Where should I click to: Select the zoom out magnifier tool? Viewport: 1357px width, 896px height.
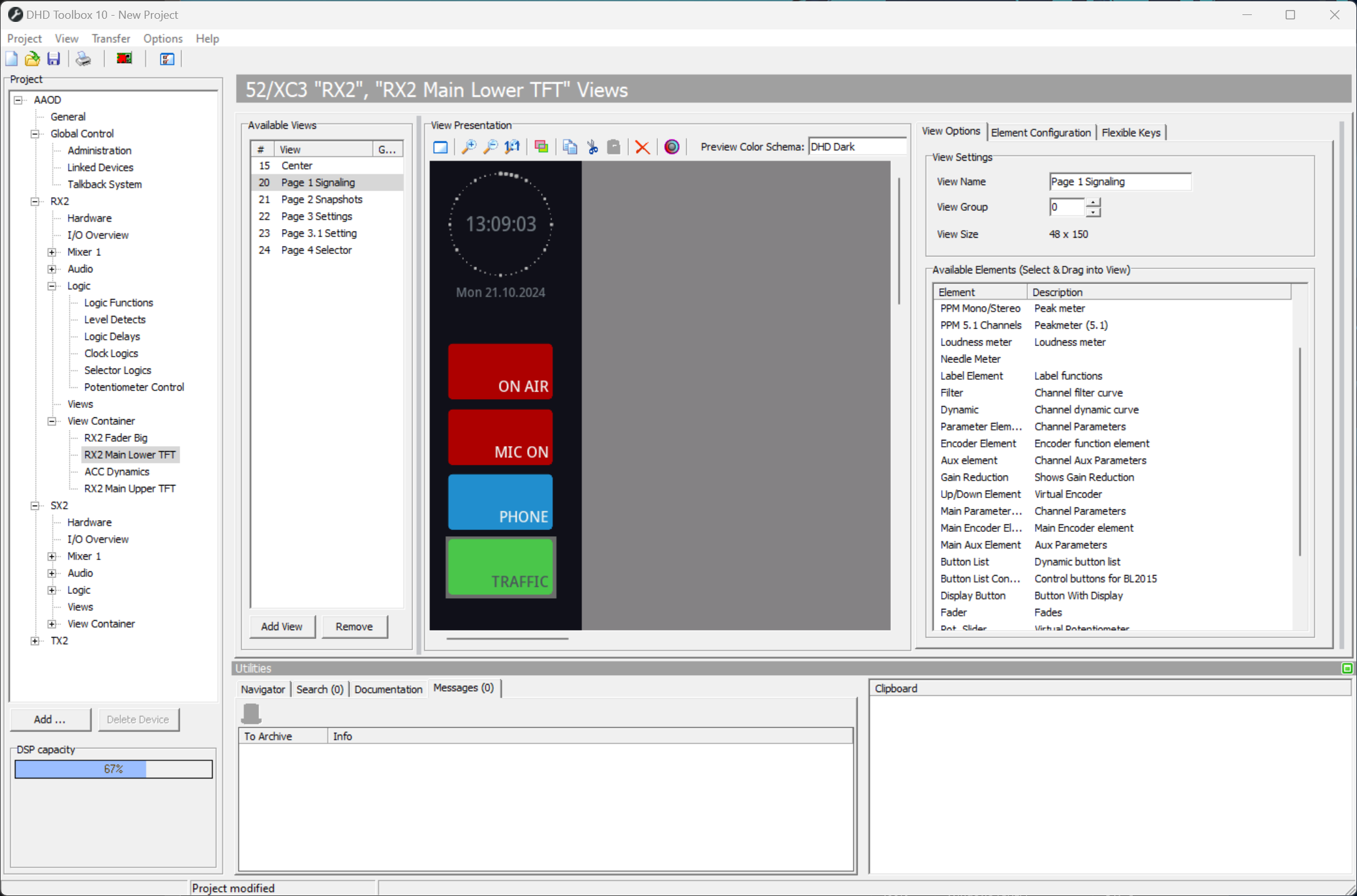coord(491,146)
